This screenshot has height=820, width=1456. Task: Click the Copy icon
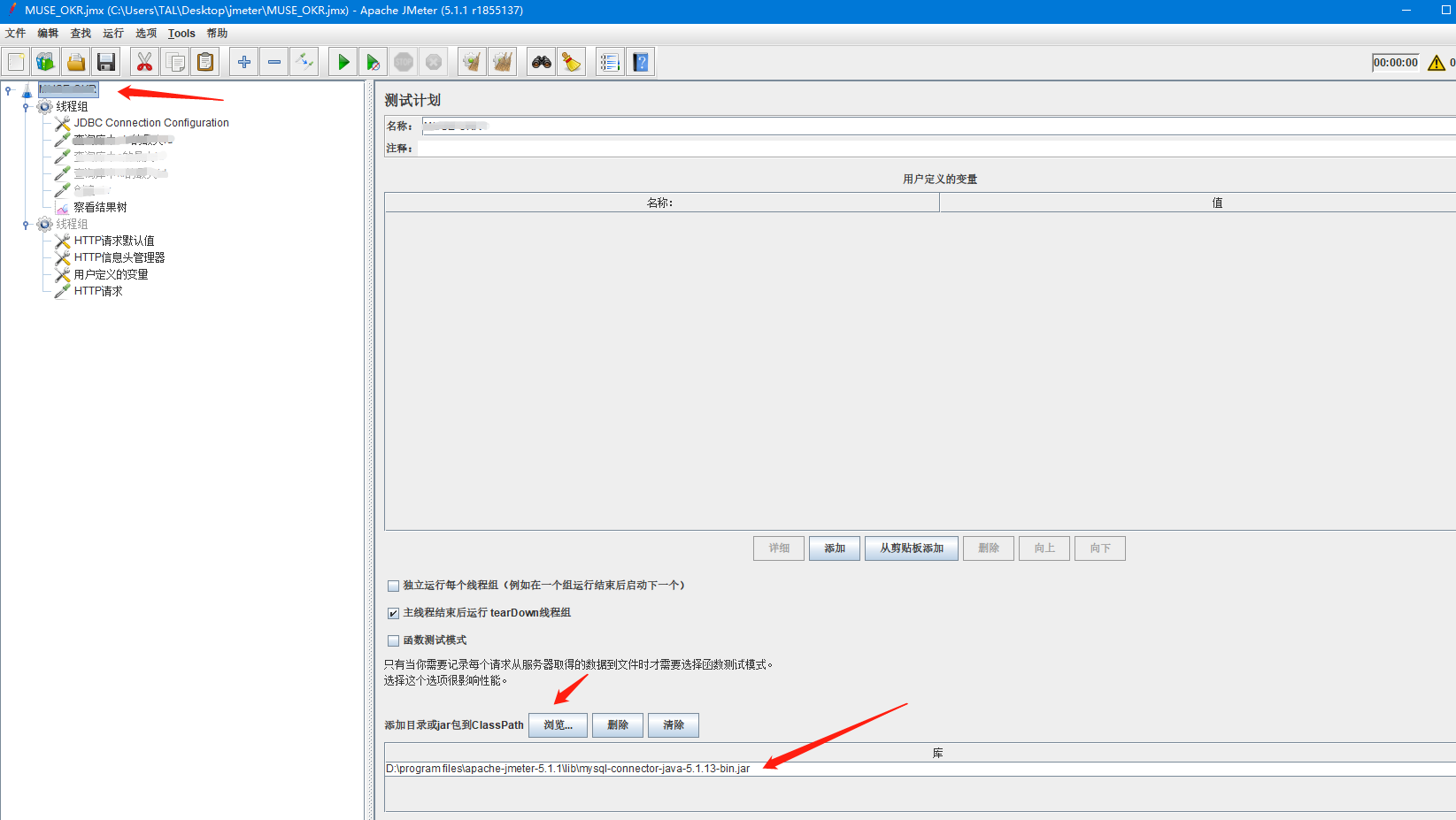click(x=175, y=62)
